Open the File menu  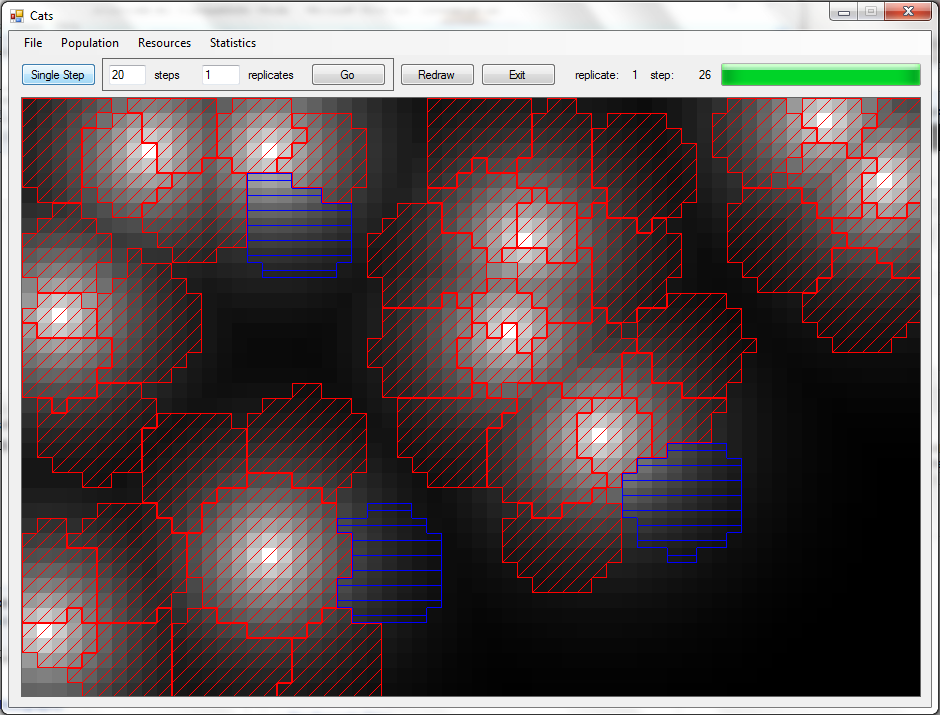click(x=33, y=43)
